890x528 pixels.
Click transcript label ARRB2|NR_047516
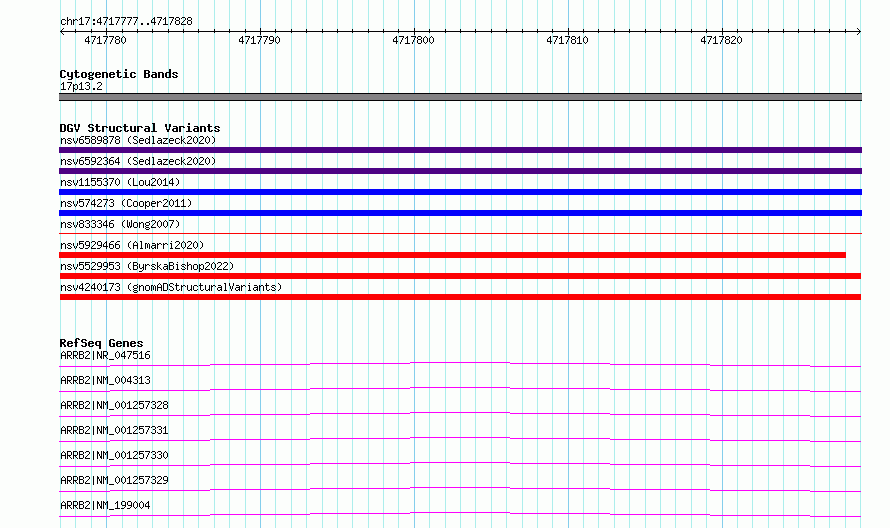[x=105, y=355]
